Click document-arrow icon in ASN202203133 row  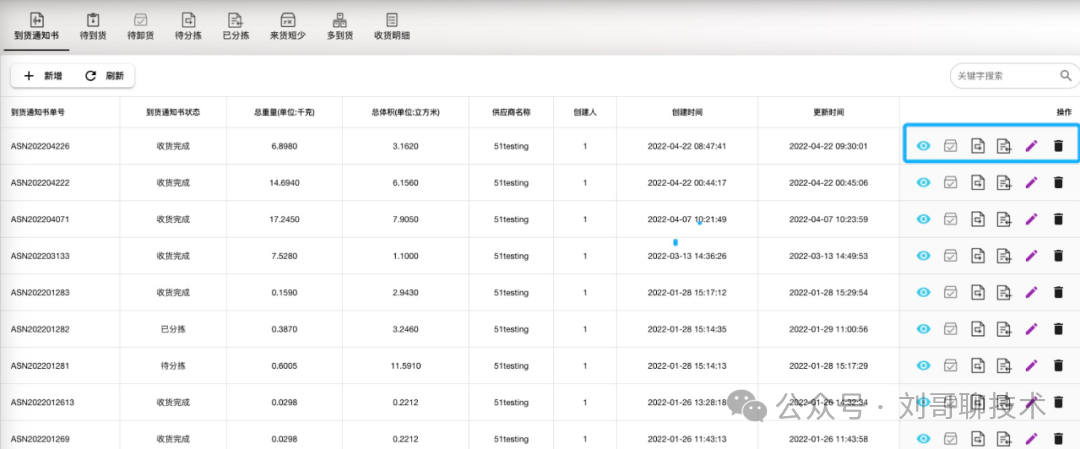pyautogui.click(x=978, y=255)
